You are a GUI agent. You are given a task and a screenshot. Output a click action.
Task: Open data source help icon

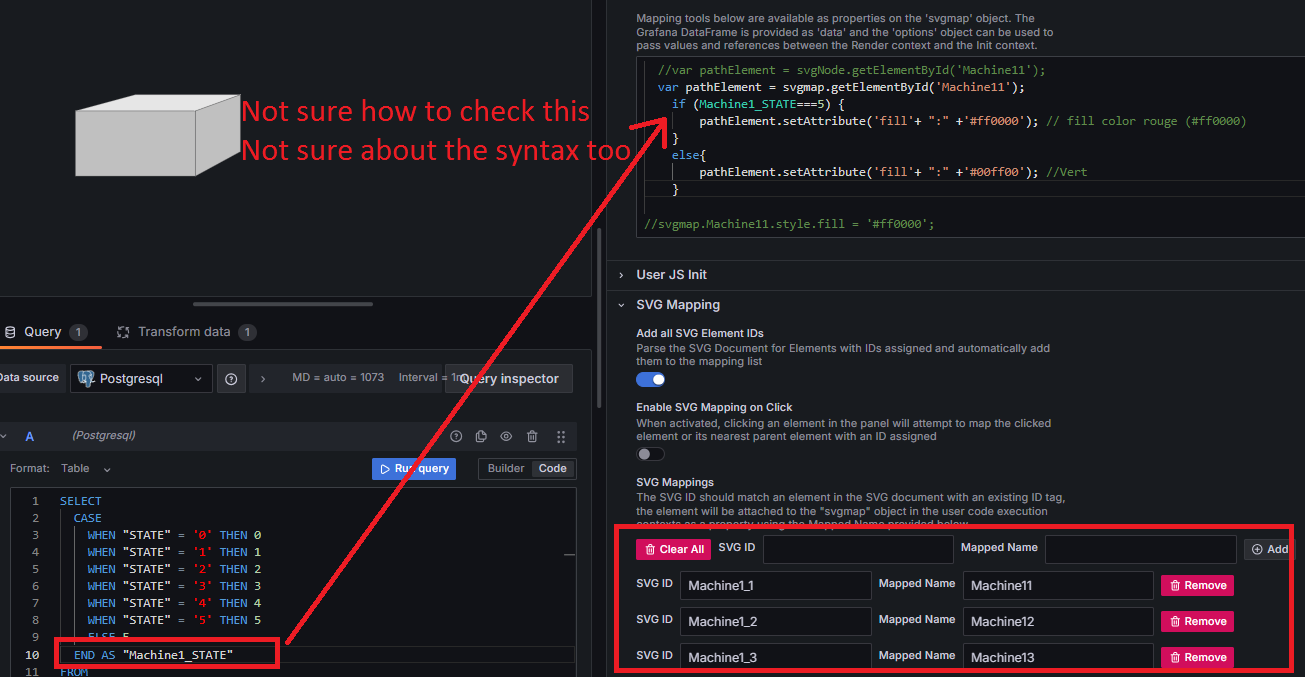(231, 379)
